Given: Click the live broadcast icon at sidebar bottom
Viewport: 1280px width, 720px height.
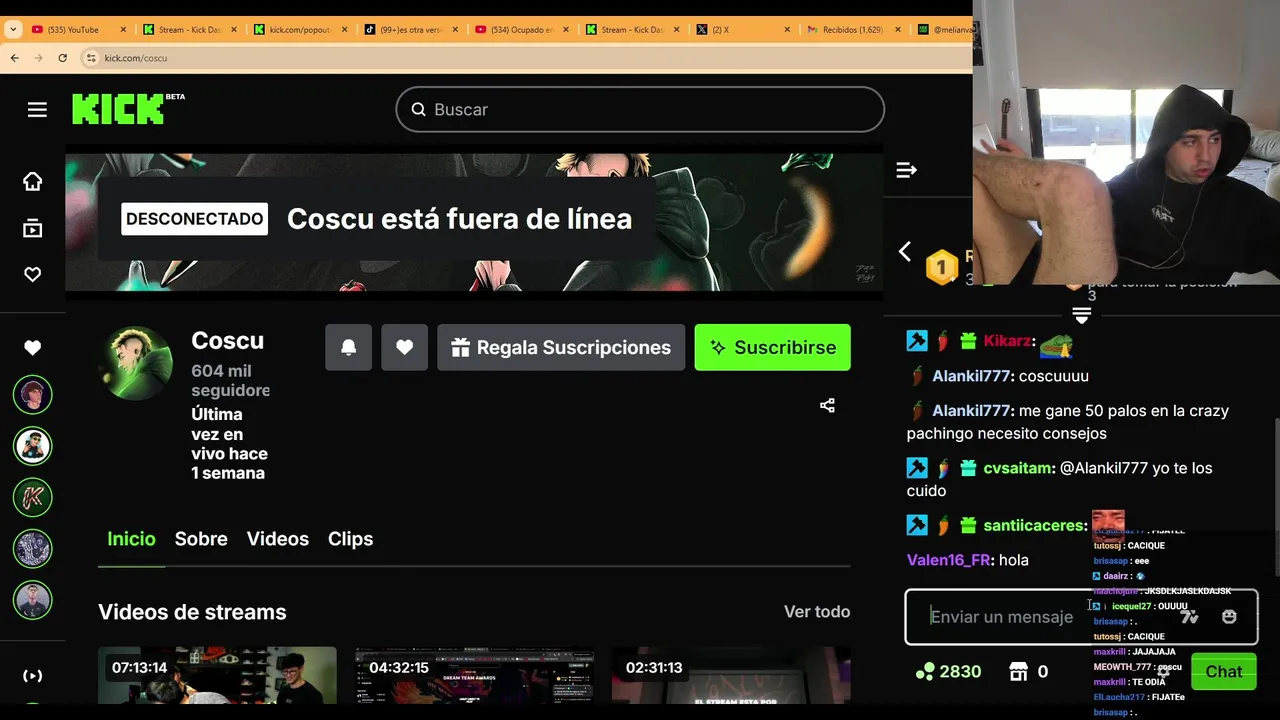Looking at the screenshot, I should coord(33,676).
